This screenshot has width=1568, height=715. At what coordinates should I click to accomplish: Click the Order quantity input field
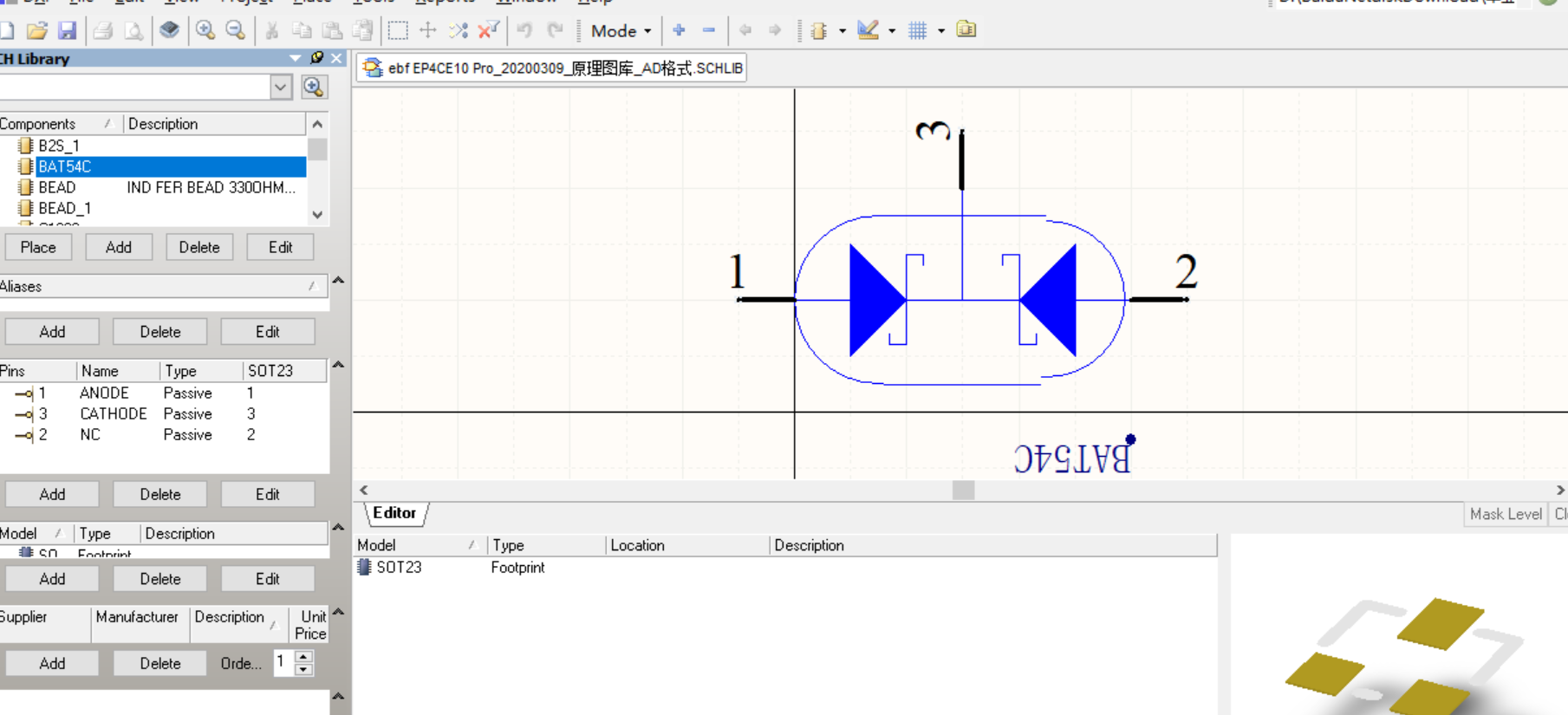(x=284, y=663)
